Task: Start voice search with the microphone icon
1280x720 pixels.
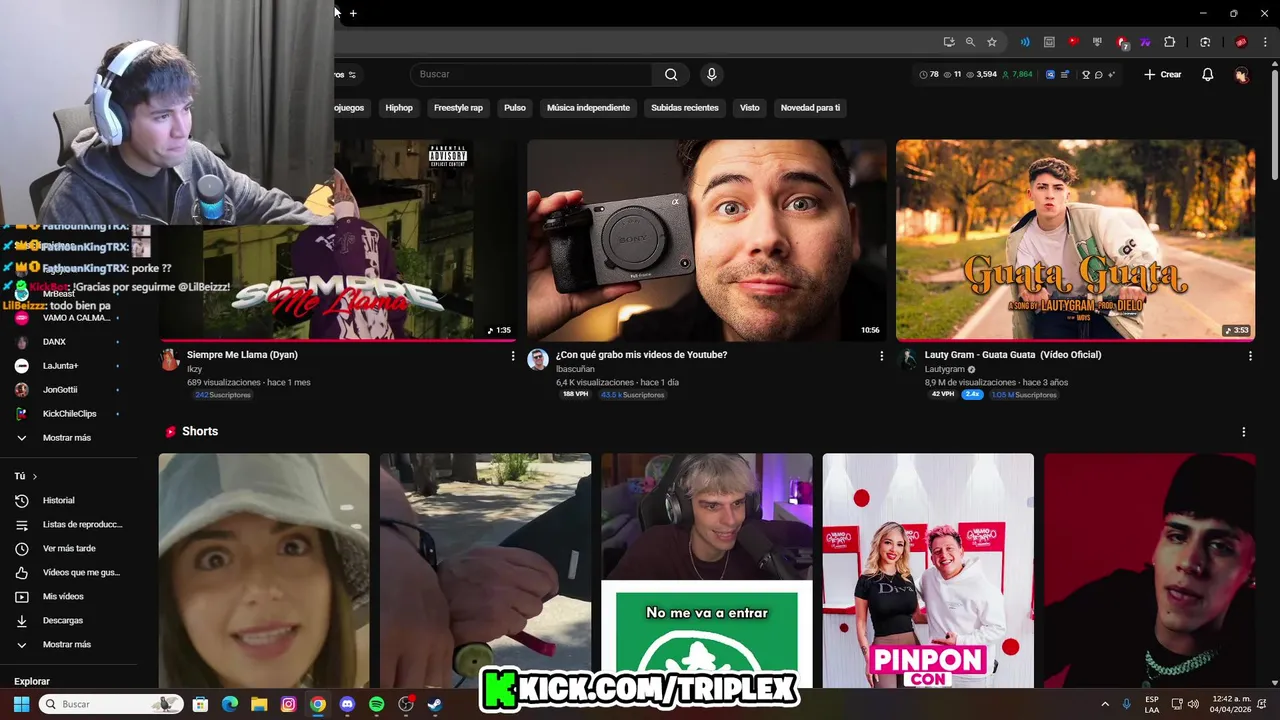Action: pos(711,74)
